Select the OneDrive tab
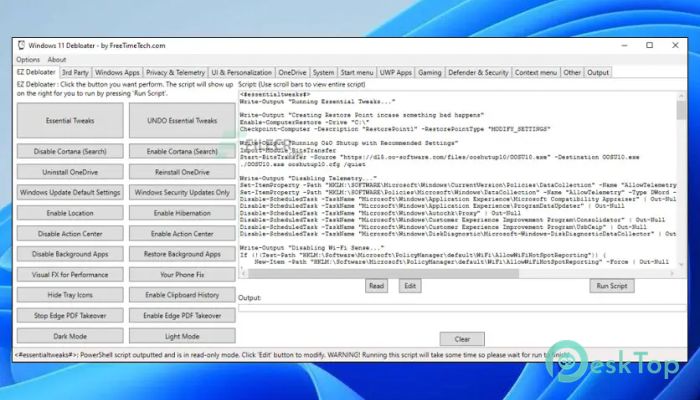 pyautogui.click(x=292, y=72)
